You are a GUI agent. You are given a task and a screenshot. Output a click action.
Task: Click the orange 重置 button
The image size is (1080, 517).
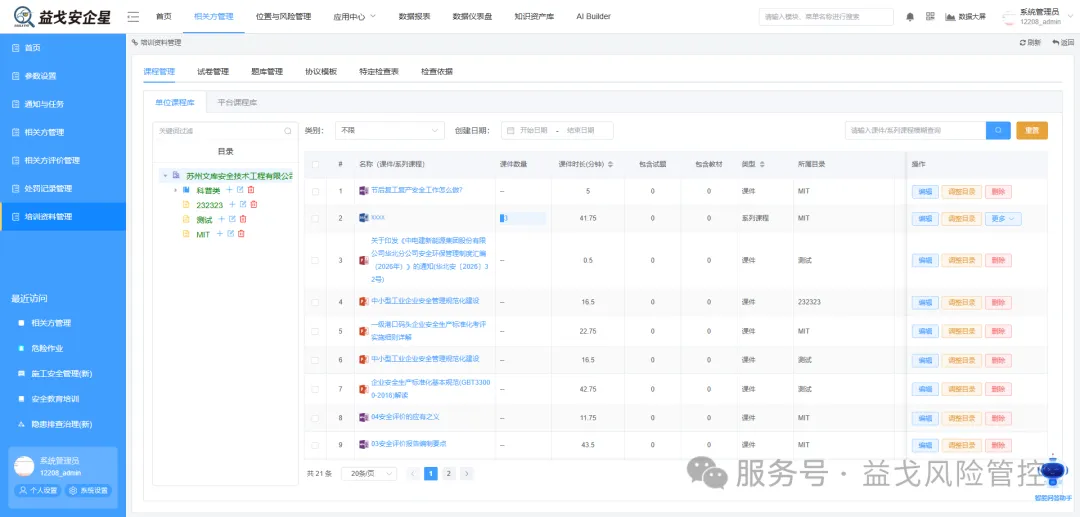(1032, 130)
